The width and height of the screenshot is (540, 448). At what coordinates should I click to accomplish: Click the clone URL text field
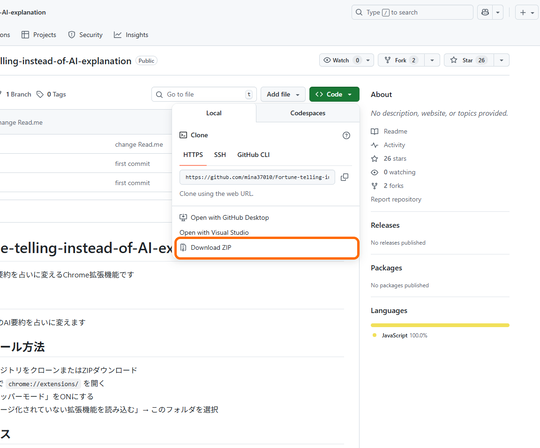pyautogui.click(x=257, y=177)
